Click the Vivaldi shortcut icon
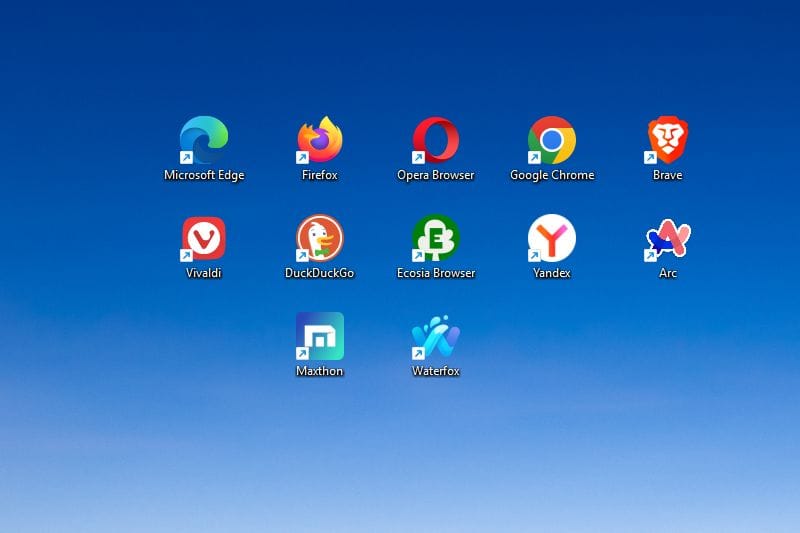This screenshot has height=533, width=800. (x=204, y=238)
